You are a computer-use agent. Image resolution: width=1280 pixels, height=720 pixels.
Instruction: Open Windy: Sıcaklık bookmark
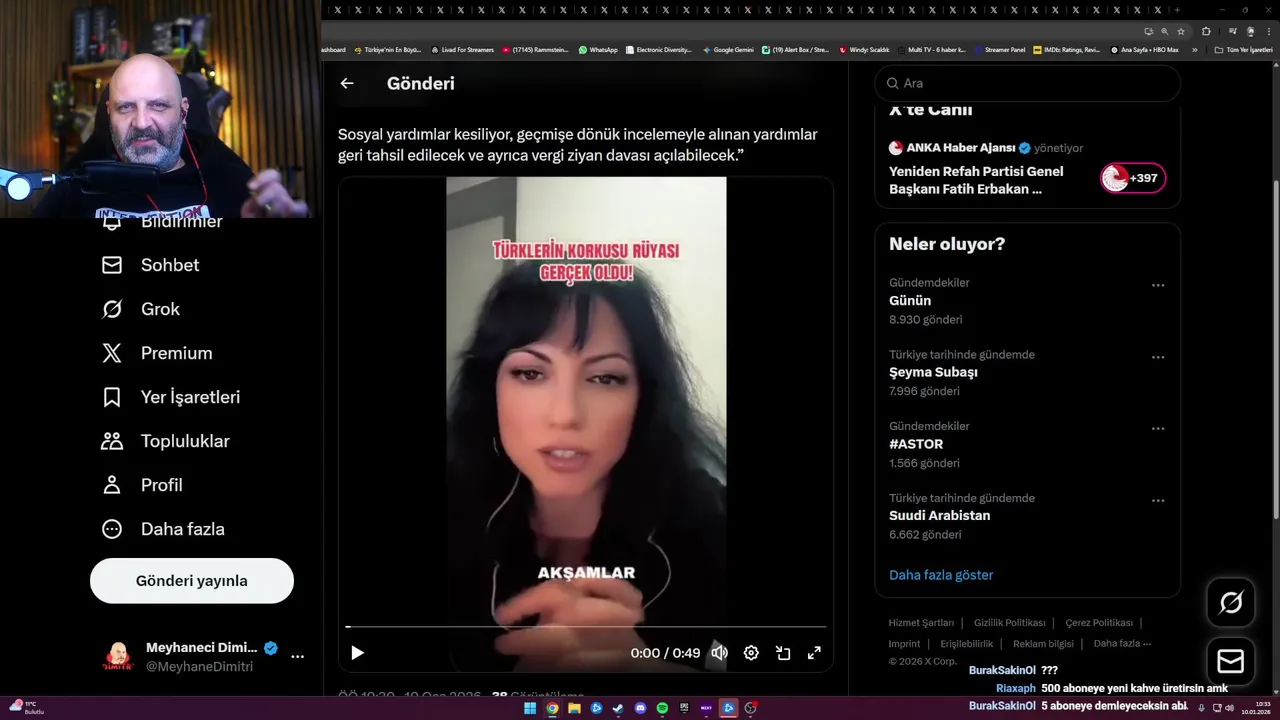(865, 50)
